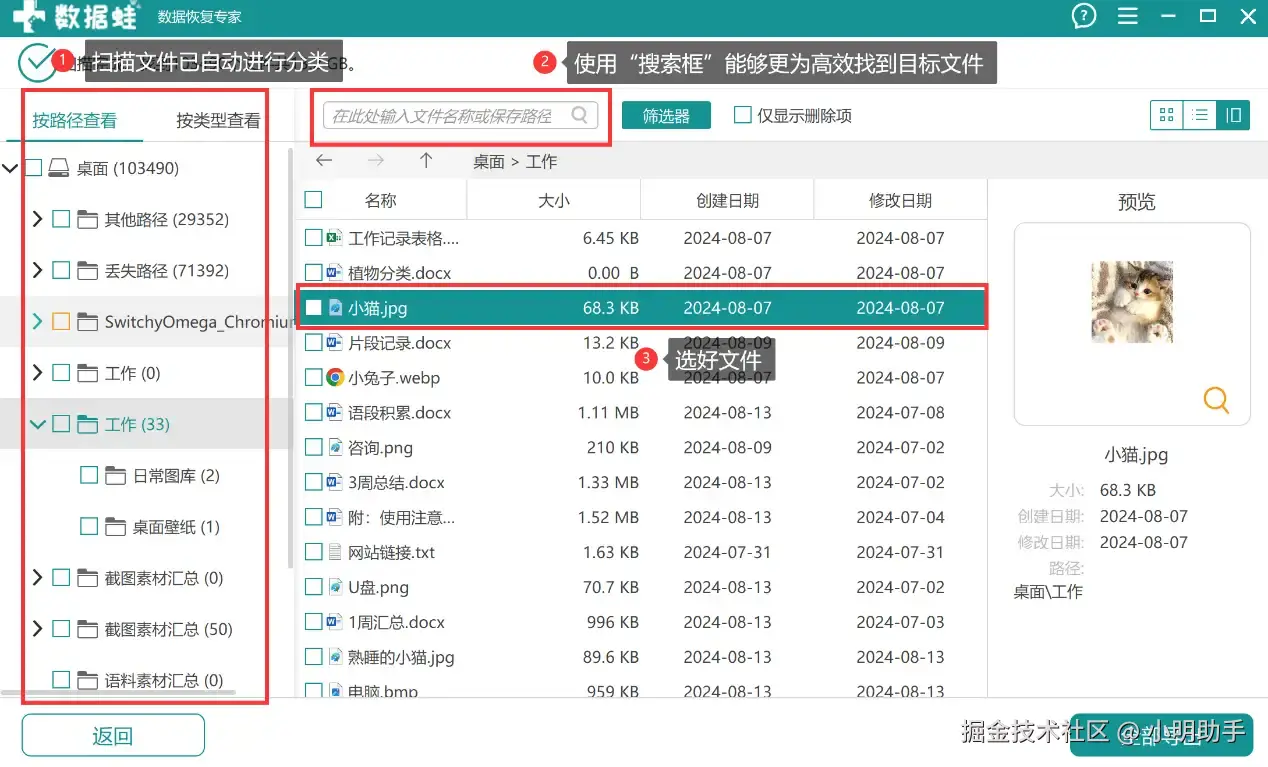Click the image icon of 咨询.png
This screenshot has width=1268, height=767.
[x=336, y=448]
